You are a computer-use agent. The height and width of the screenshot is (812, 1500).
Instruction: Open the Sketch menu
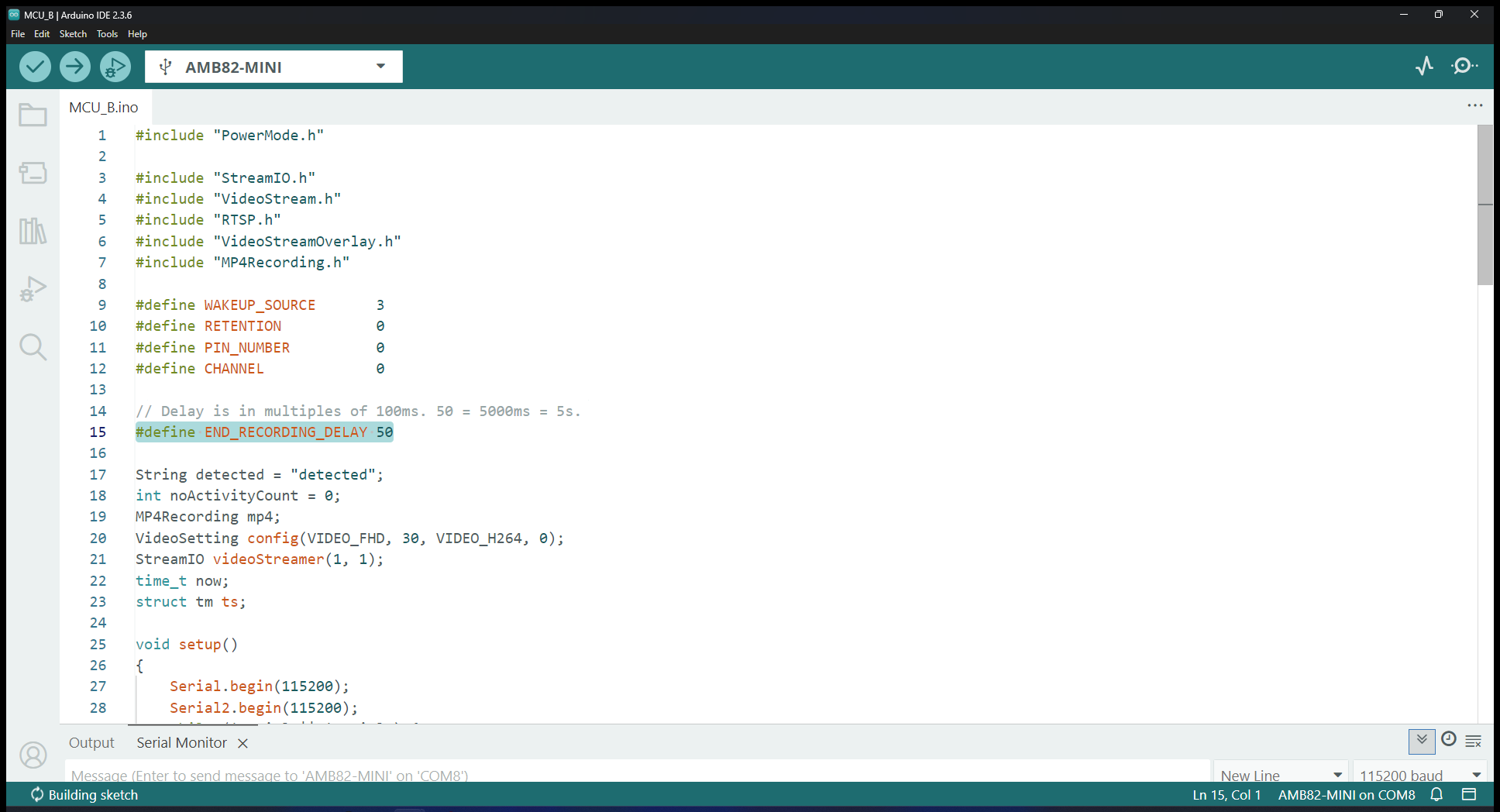pos(73,34)
